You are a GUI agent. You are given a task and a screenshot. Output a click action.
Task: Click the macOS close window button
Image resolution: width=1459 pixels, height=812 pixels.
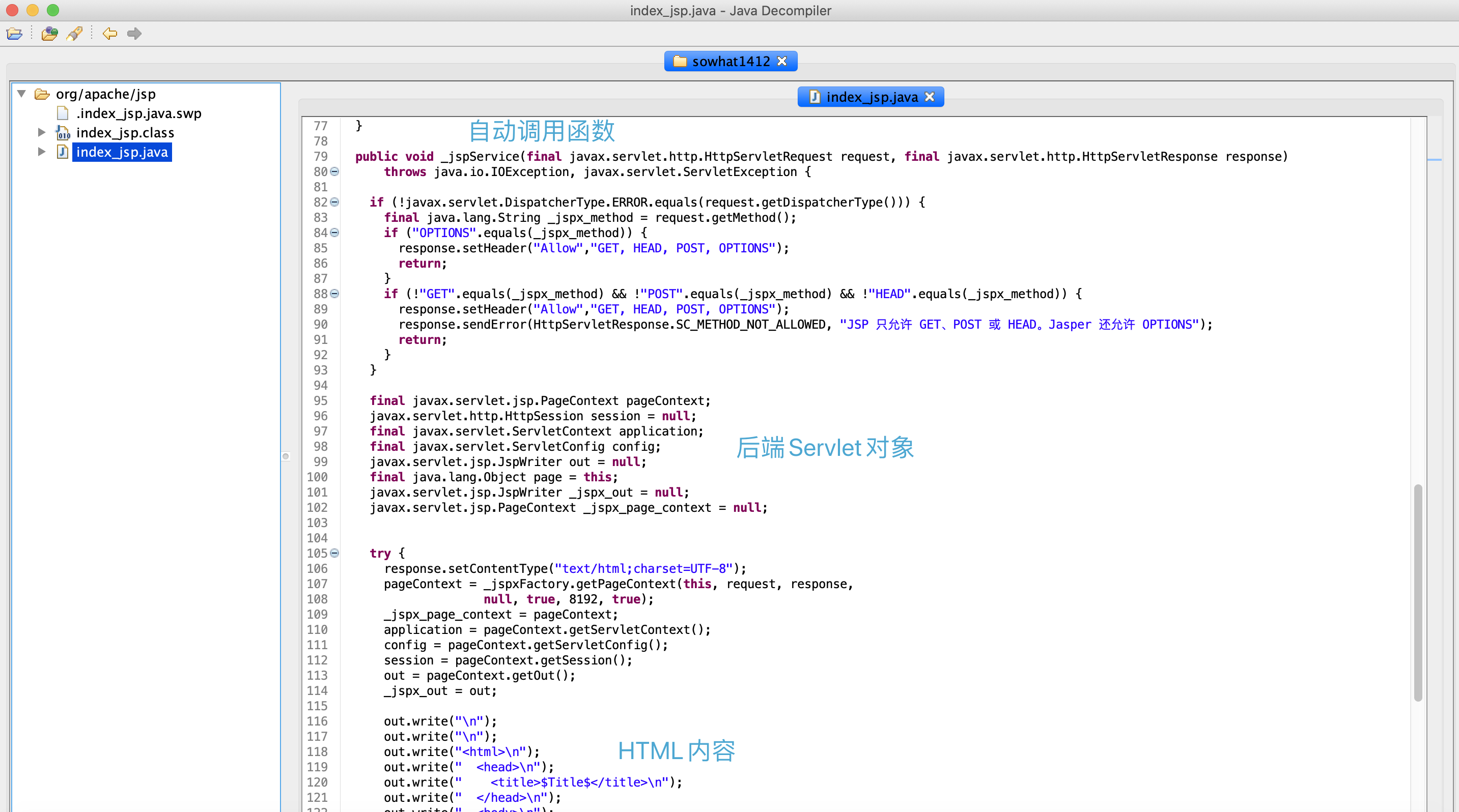tap(12, 10)
